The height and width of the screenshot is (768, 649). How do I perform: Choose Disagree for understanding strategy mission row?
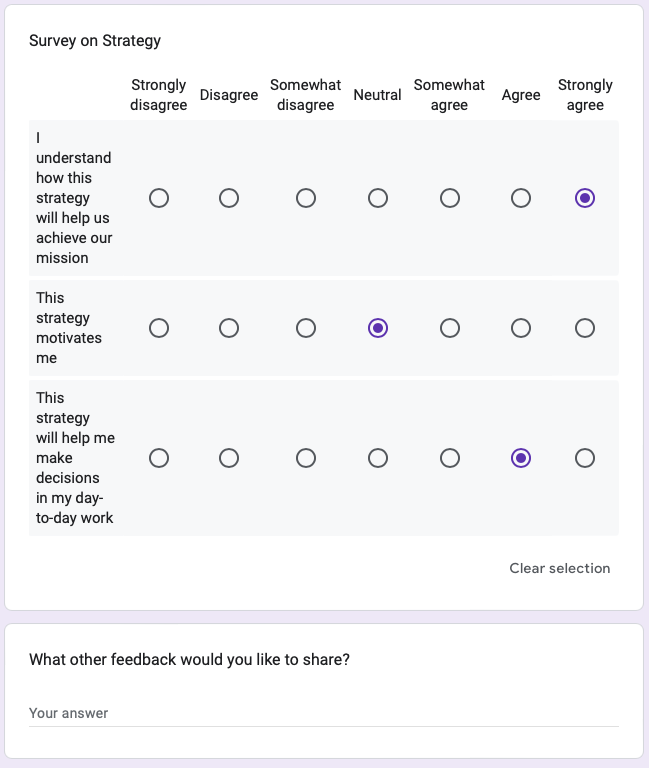pyautogui.click(x=229, y=198)
